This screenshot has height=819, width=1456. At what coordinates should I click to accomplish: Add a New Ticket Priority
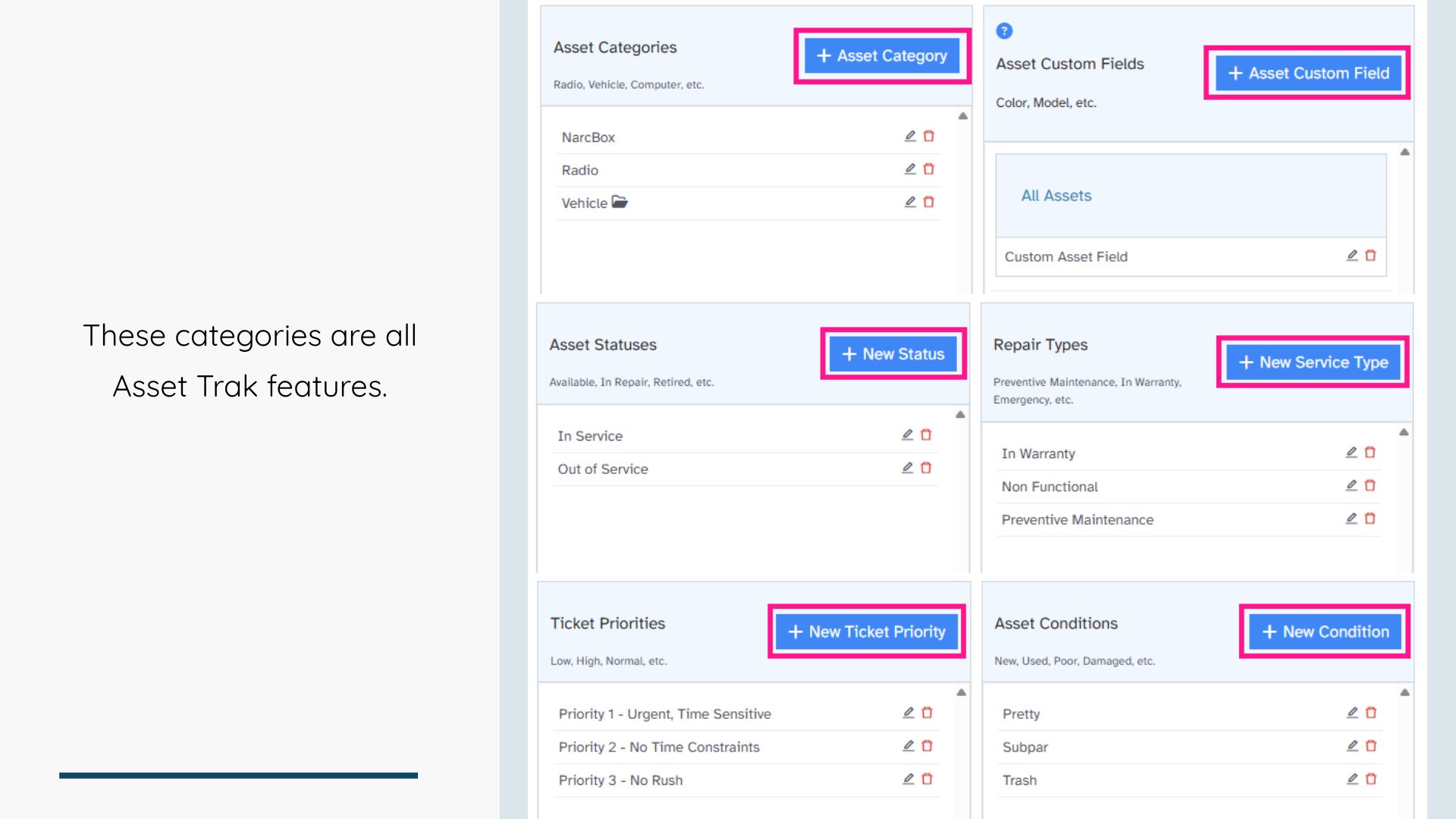coord(866,632)
